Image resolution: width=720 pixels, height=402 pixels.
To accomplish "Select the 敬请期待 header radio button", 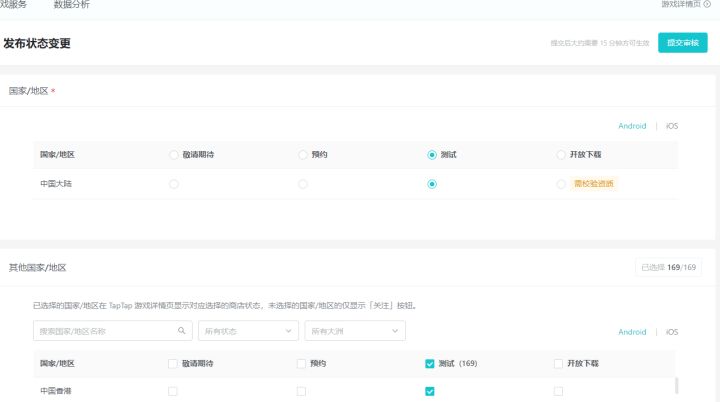I will point(174,155).
